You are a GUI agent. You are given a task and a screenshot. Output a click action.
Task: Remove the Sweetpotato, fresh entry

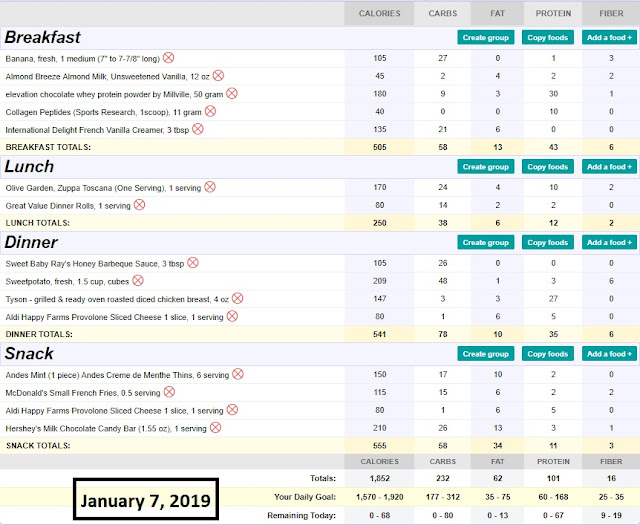tap(138, 280)
